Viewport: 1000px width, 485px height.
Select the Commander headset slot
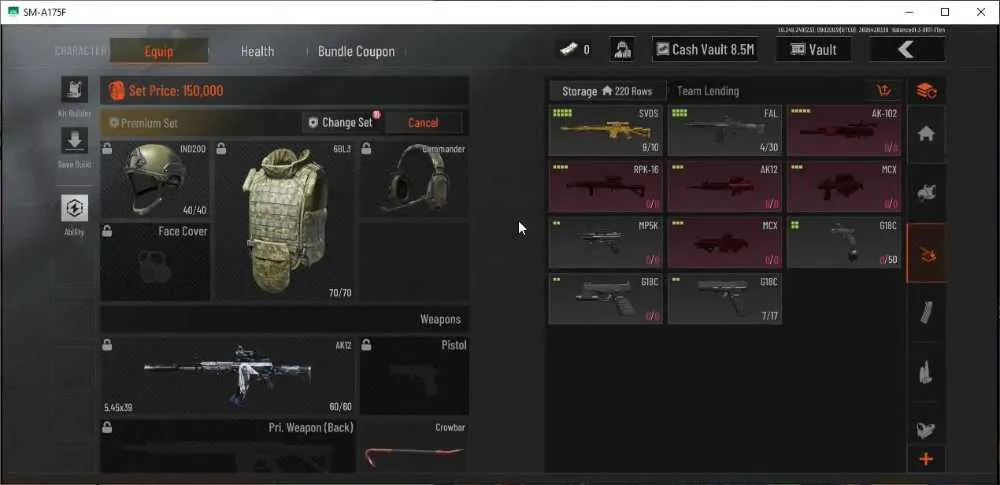pyautogui.click(x=415, y=180)
